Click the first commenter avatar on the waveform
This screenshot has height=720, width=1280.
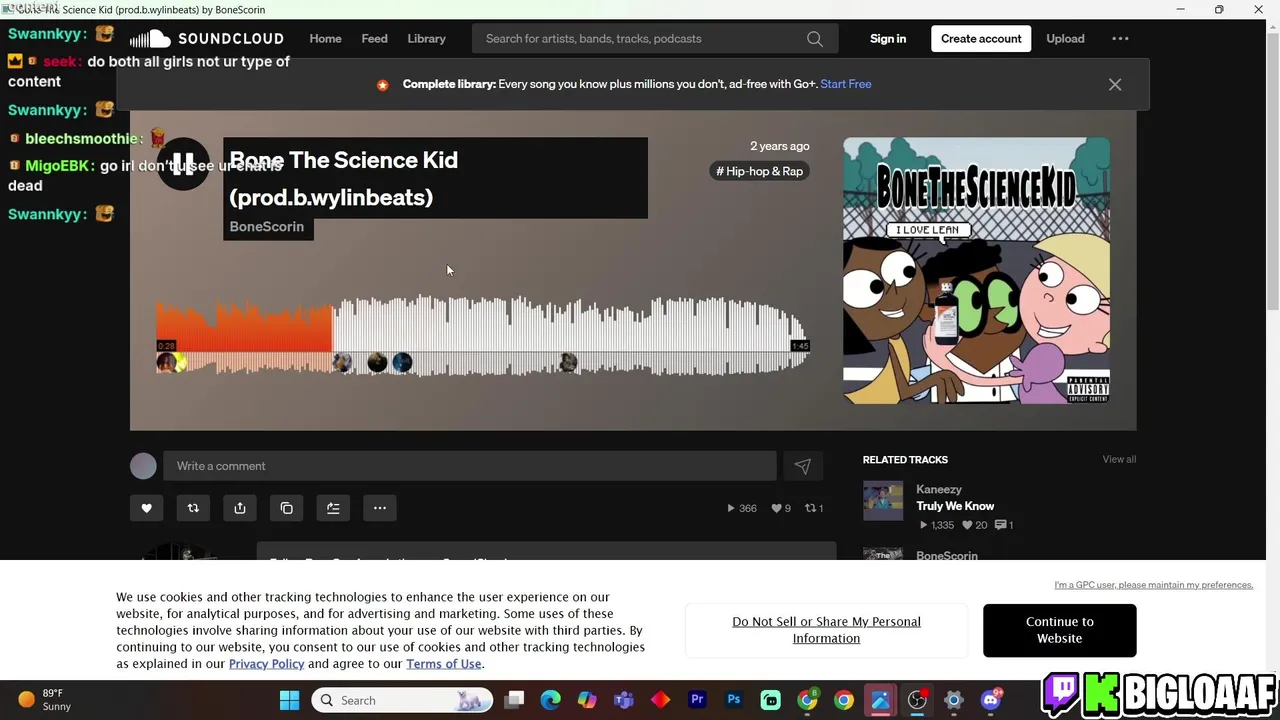click(x=166, y=363)
